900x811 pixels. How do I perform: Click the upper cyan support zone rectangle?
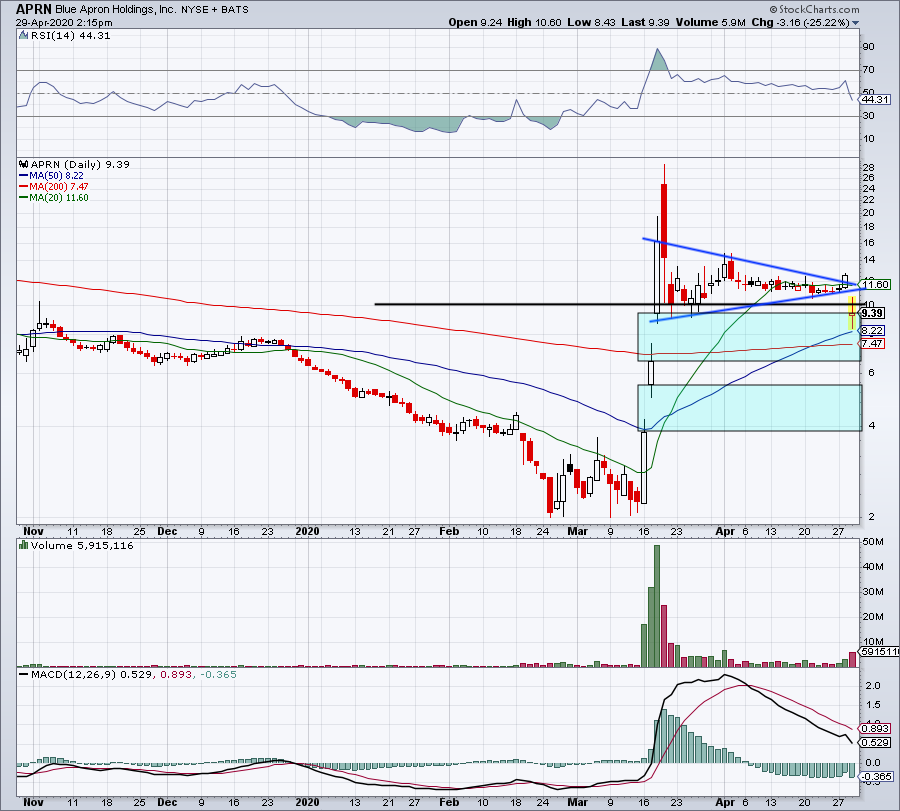(x=750, y=337)
